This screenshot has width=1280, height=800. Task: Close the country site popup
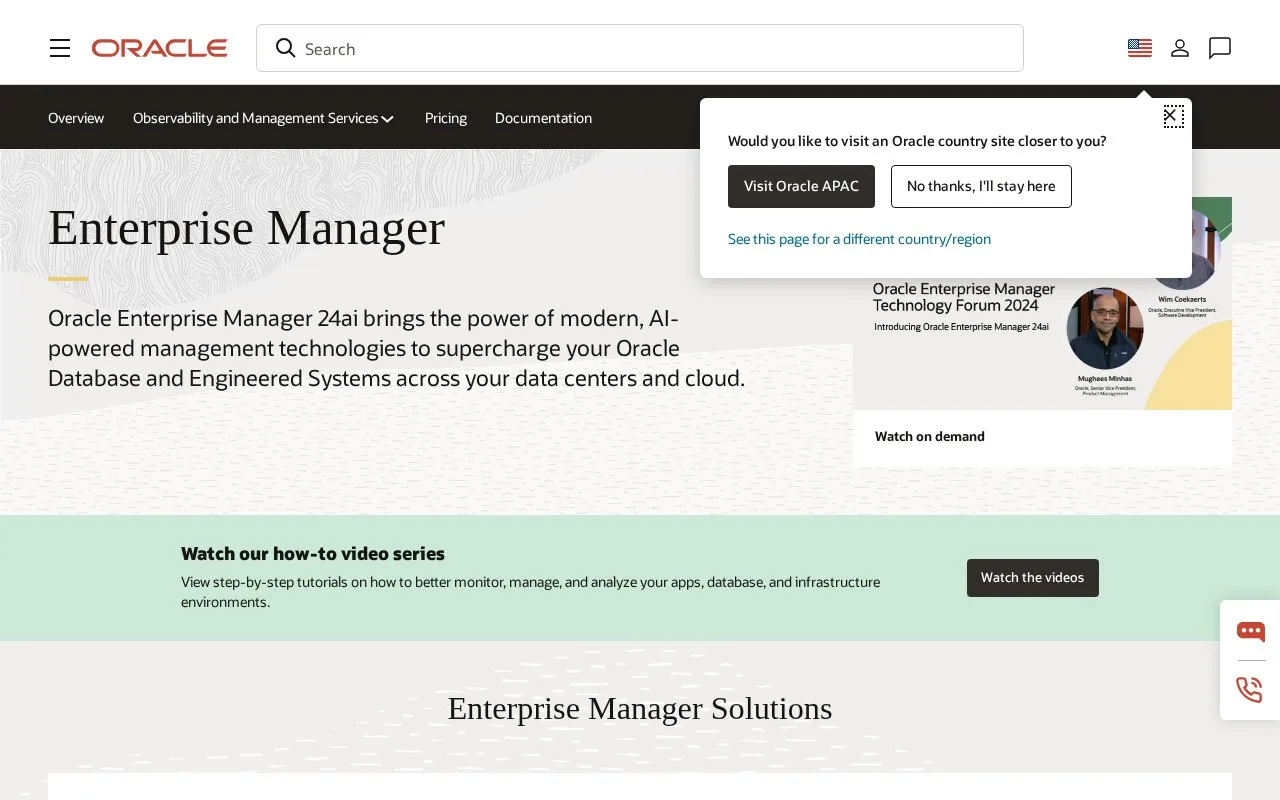pyautogui.click(x=1173, y=116)
